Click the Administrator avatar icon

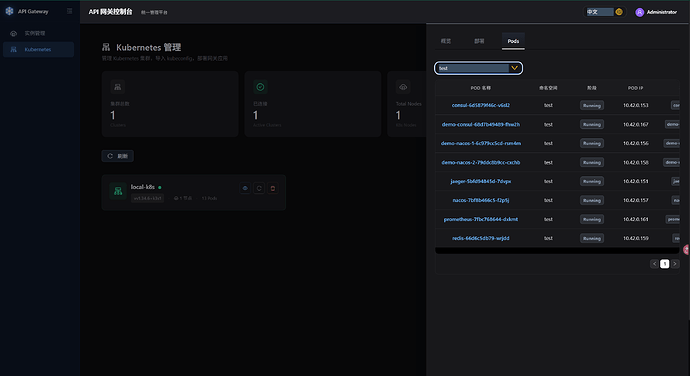(639, 12)
